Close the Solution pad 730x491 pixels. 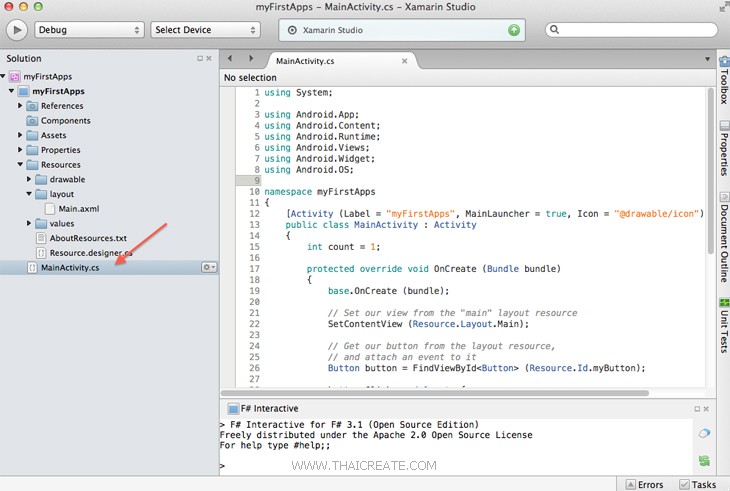coord(209,59)
